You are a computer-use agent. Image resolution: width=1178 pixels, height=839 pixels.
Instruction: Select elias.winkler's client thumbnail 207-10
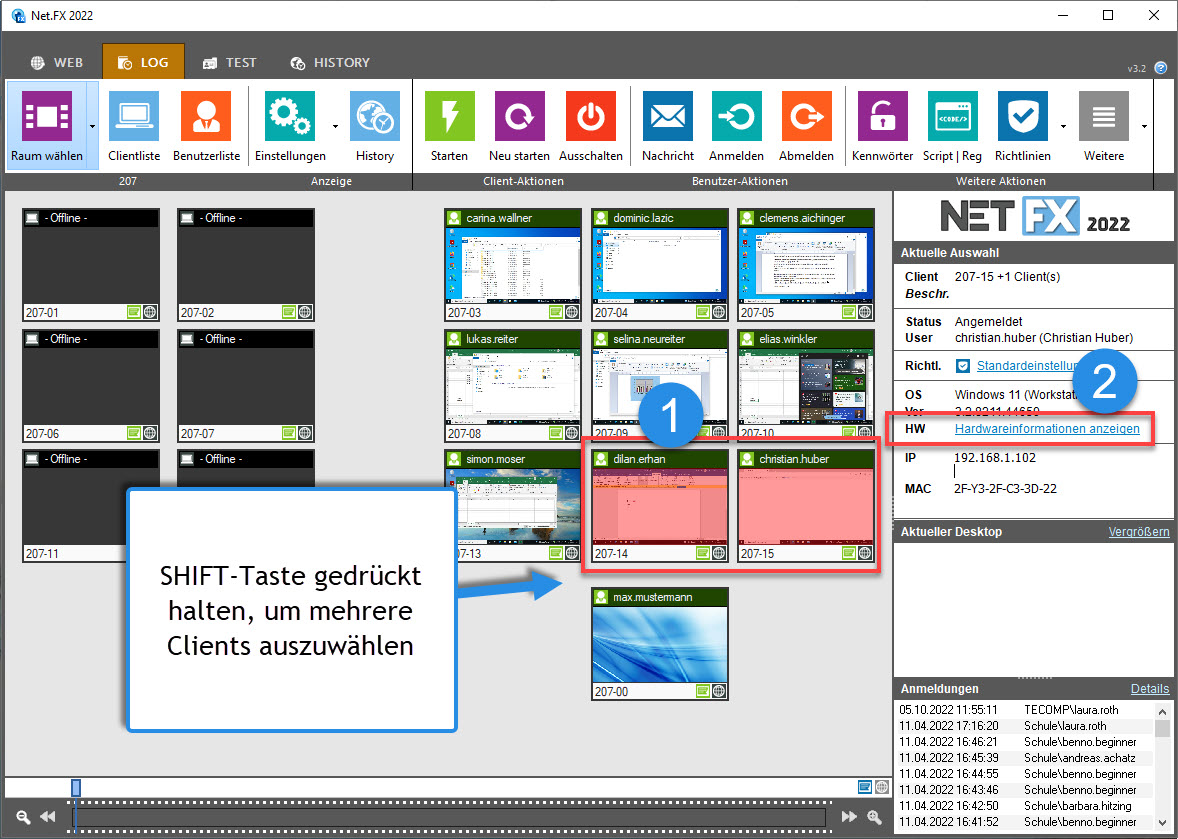(x=806, y=386)
